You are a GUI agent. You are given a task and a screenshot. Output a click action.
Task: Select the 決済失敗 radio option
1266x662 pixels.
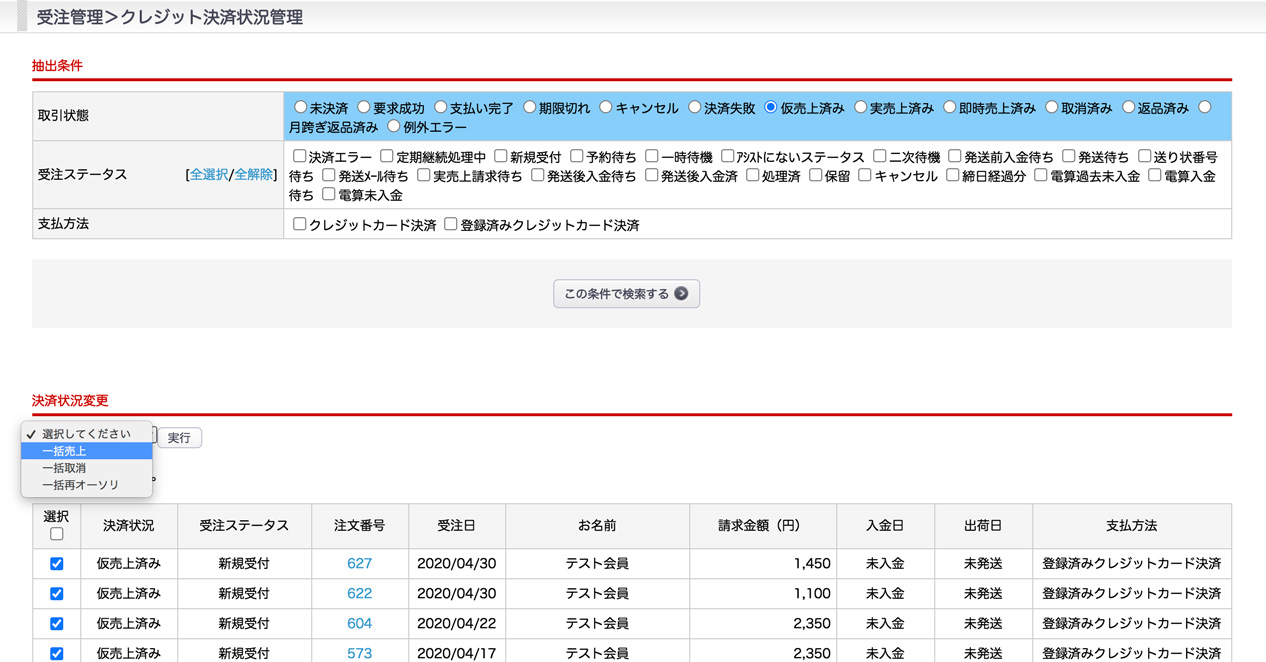pyautogui.click(x=694, y=108)
